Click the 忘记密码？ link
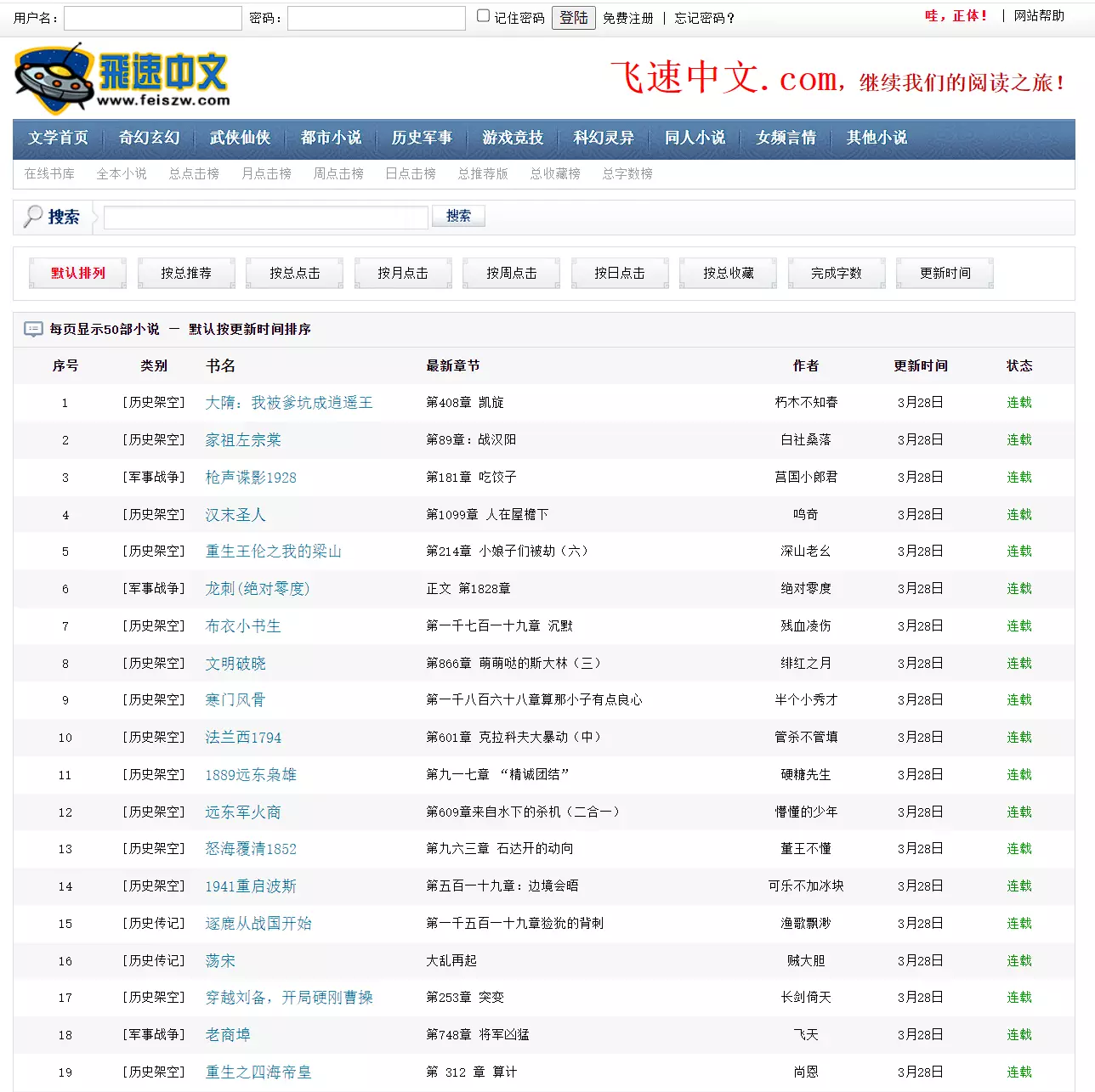The image size is (1095, 1092). [x=704, y=18]
